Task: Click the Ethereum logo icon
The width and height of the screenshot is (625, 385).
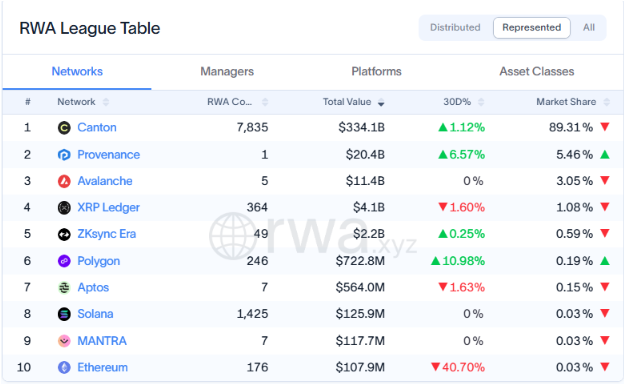Action: click(64, 367)
